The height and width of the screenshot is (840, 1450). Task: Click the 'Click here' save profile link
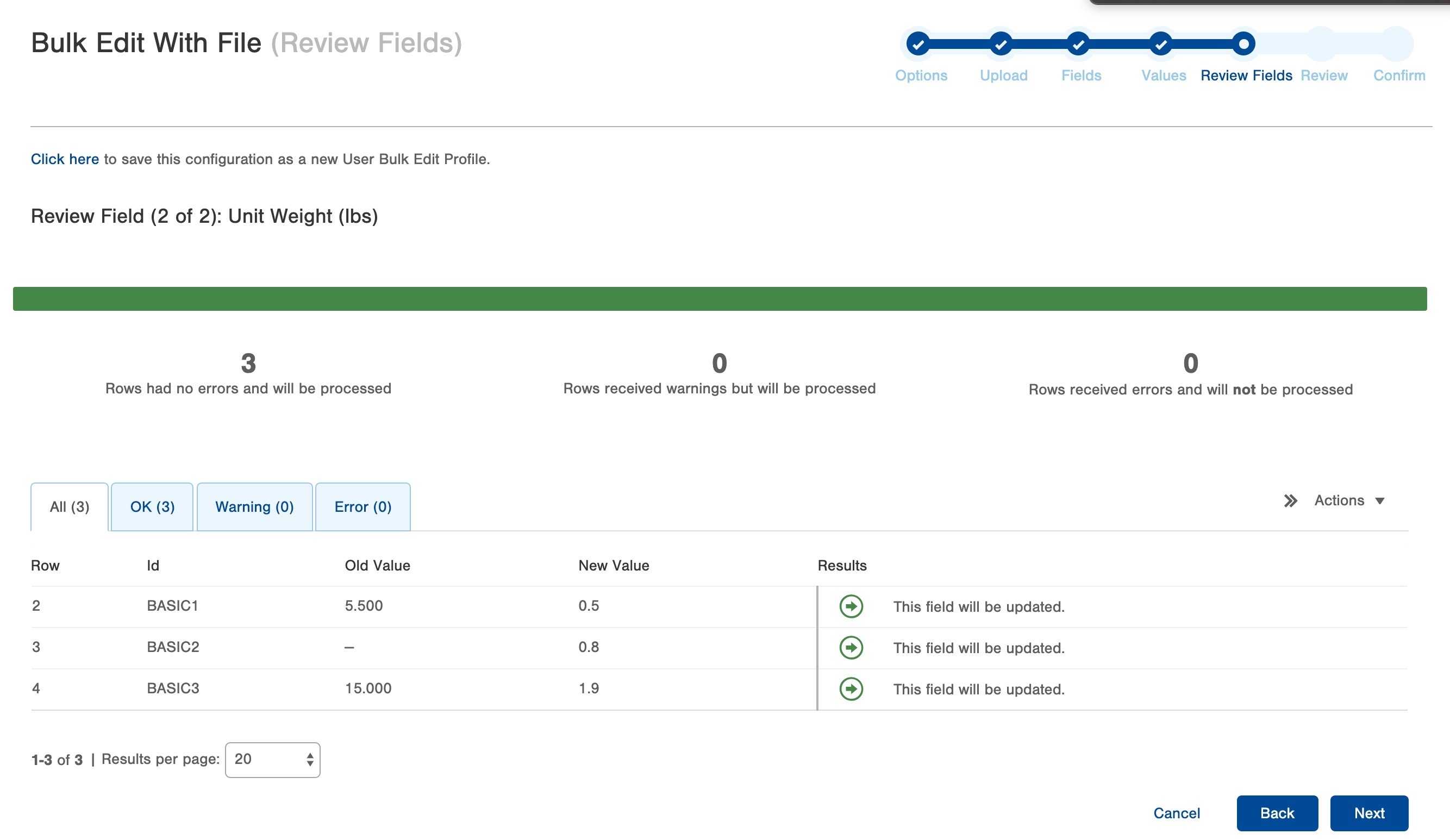65,159
